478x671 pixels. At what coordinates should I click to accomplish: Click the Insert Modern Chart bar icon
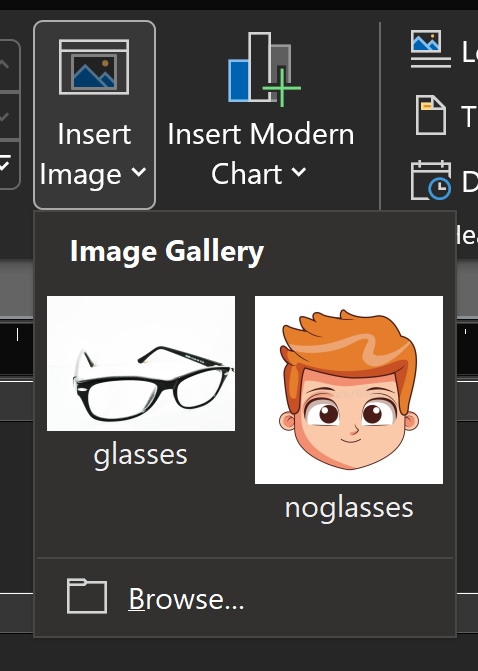264,69
